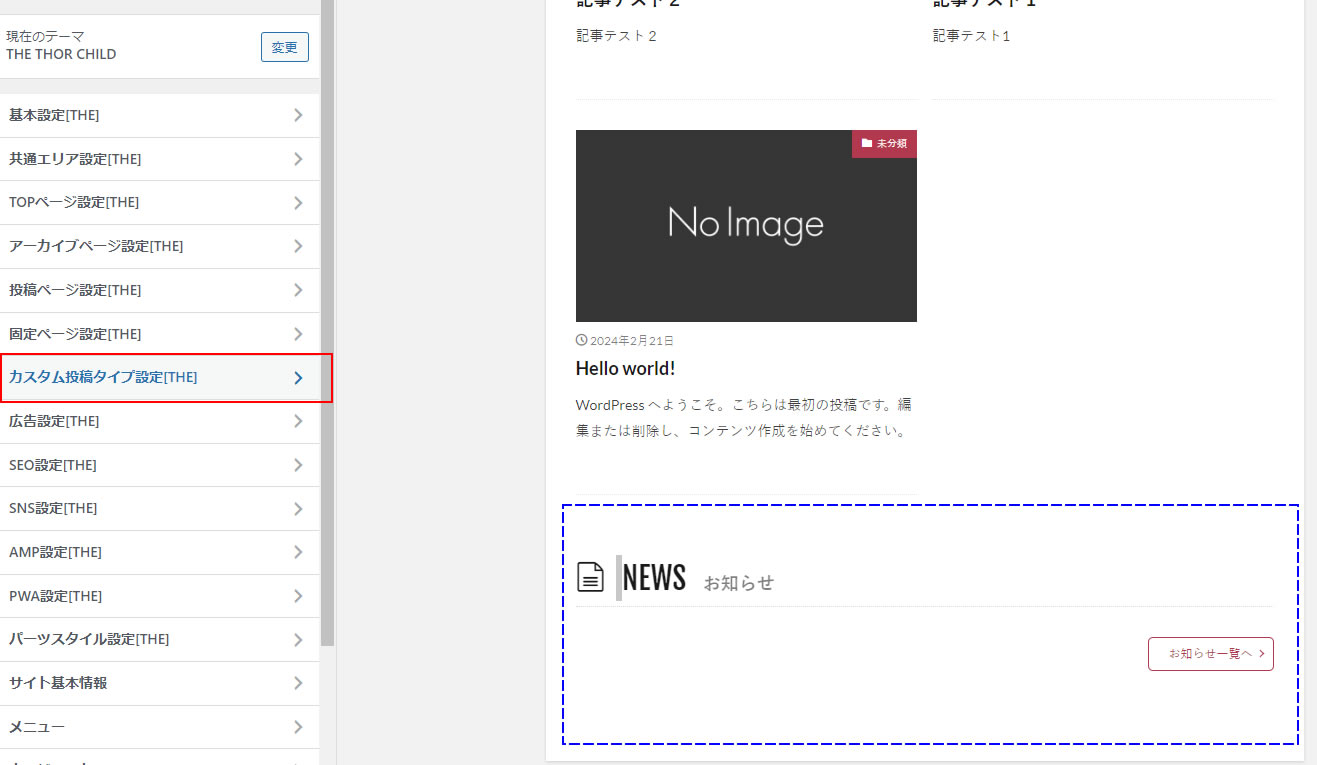Click the 未分類 category badge
Screen dimensions: 1317x765
click(884, 144)
